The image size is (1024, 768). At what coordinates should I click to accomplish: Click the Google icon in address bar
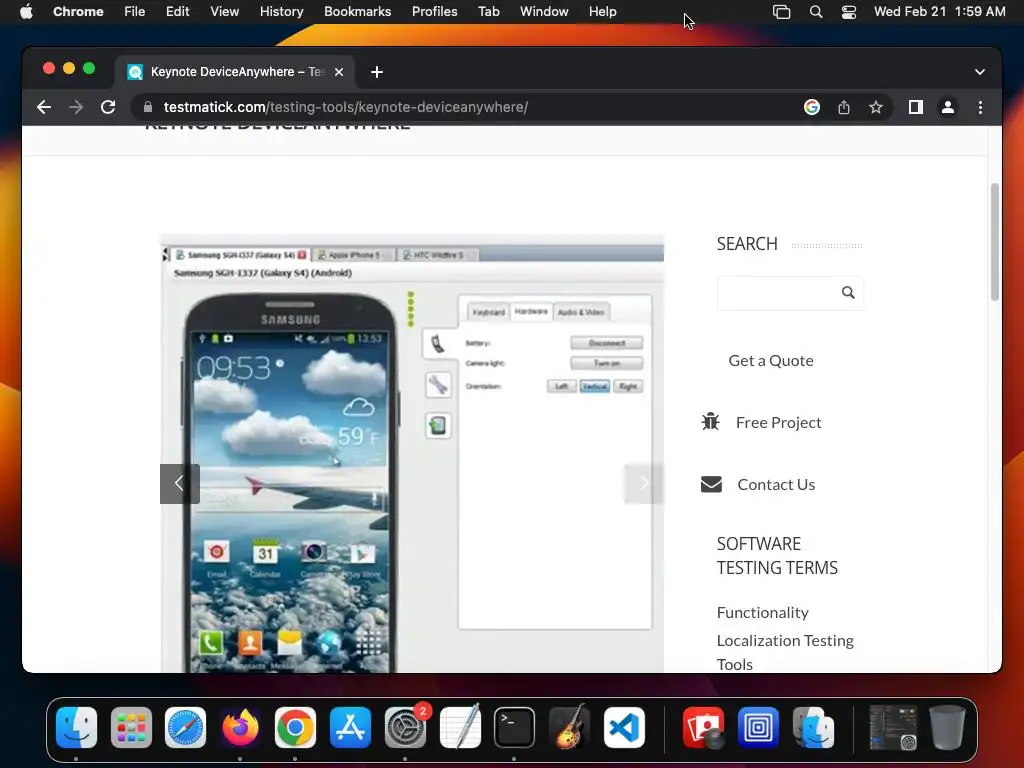(x=812, y=107)
